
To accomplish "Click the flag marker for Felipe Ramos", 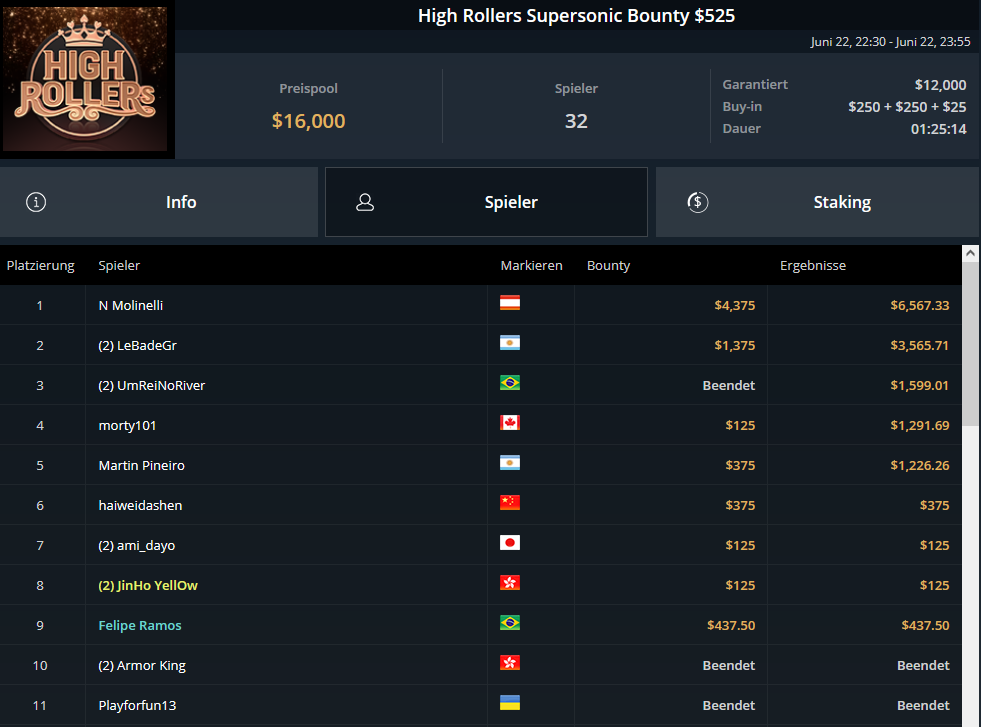I will point(510,623).
